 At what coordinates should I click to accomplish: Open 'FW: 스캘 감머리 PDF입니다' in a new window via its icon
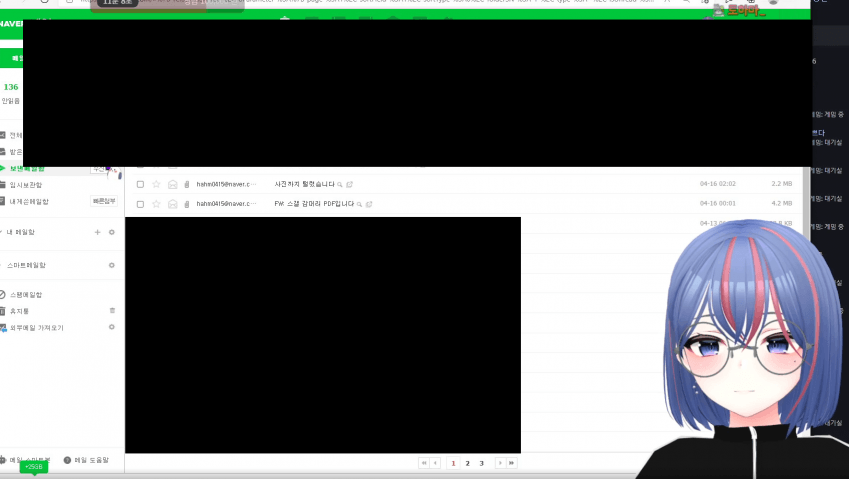pyautogui.click(x=369, y=204)
